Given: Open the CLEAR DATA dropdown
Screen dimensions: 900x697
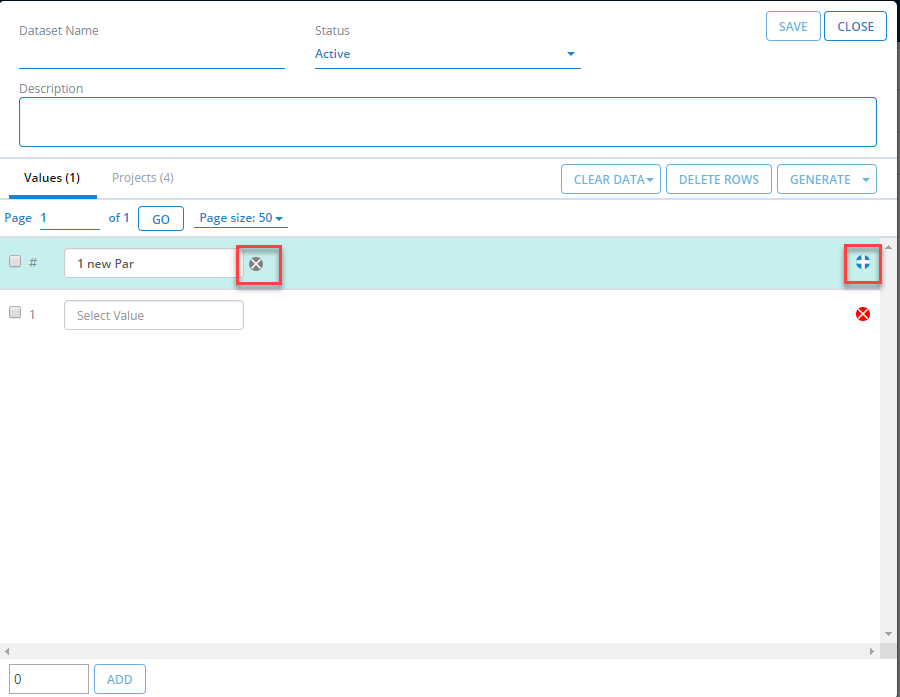Looking at the screenshot, I should 611,178.
